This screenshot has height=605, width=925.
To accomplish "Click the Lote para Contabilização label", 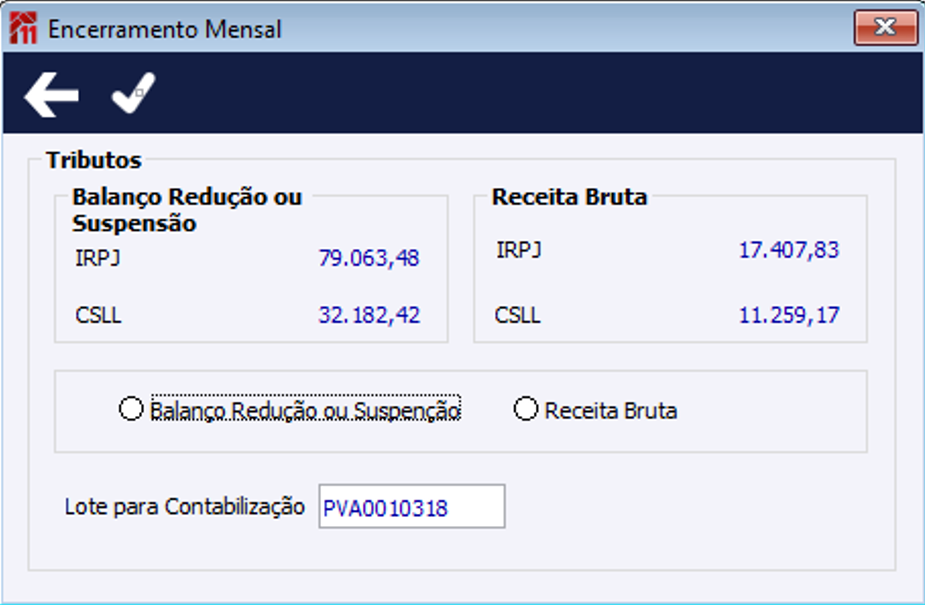I will pyautogui.click(x=184, y=506).
